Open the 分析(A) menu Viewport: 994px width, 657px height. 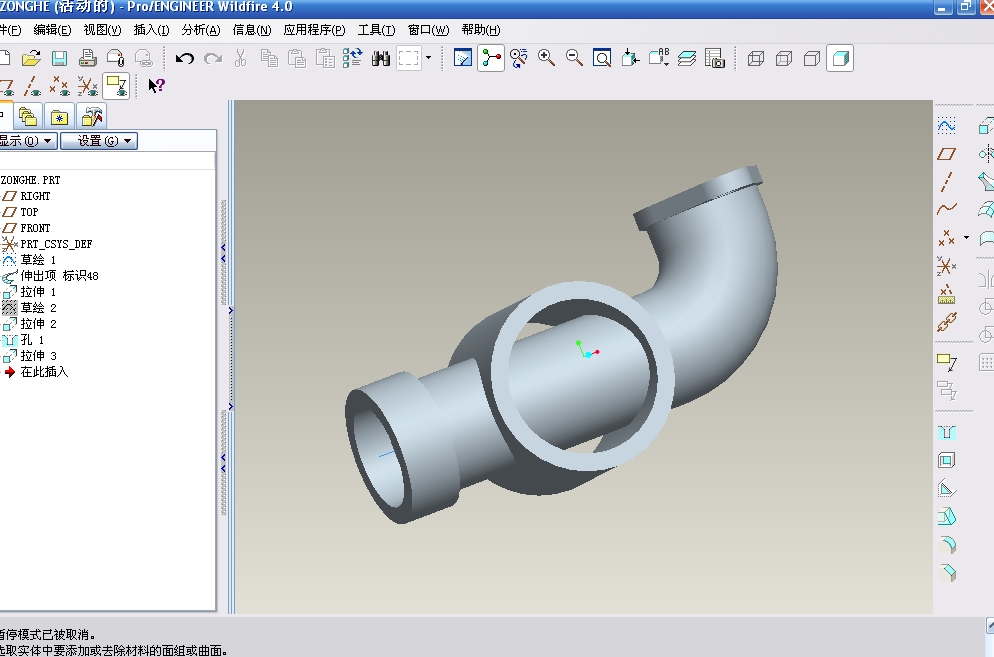pyautogui.click(x=200, y=30)
